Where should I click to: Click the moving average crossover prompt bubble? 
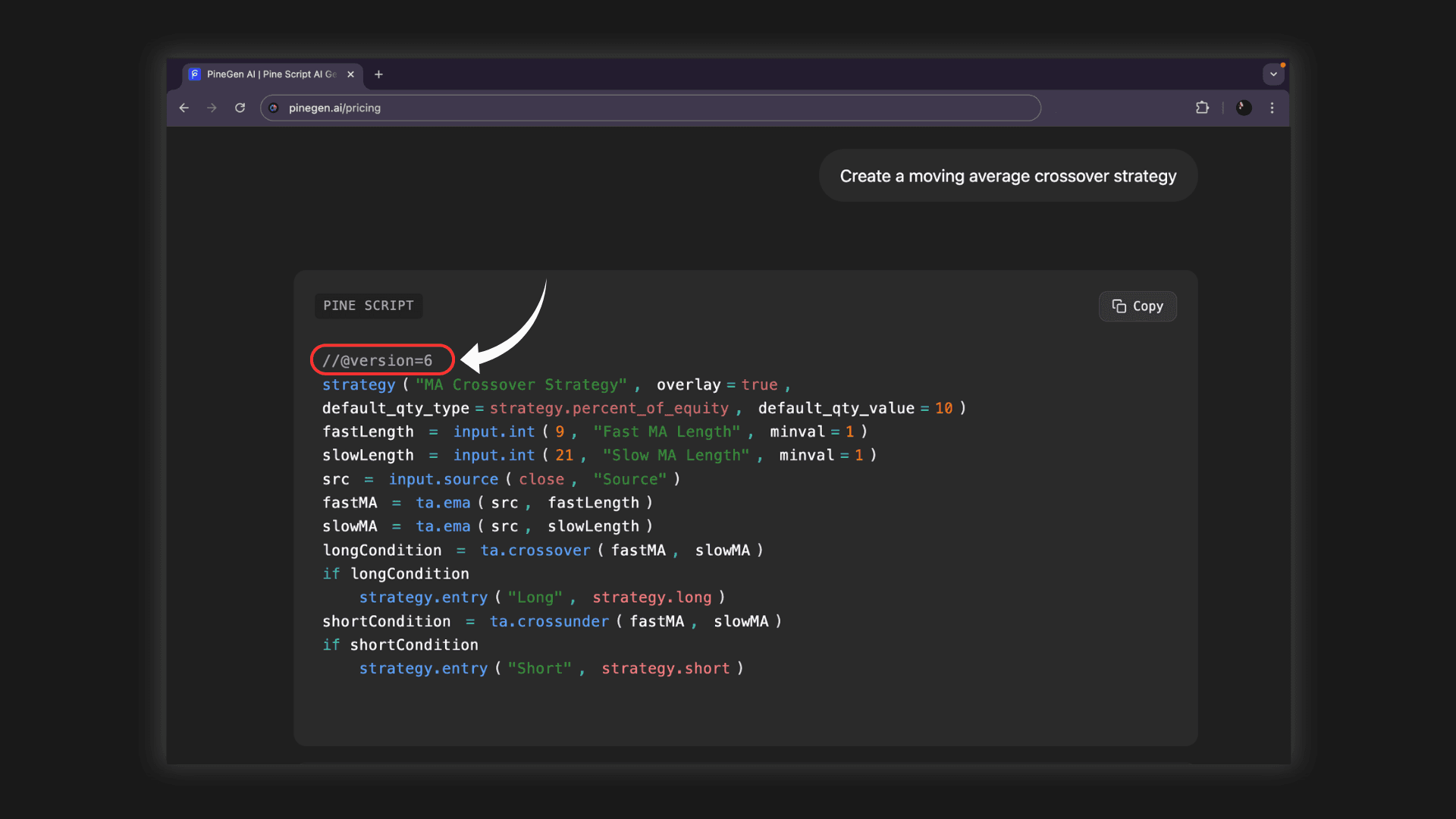pyautogui.click(x=1007, y=176)
